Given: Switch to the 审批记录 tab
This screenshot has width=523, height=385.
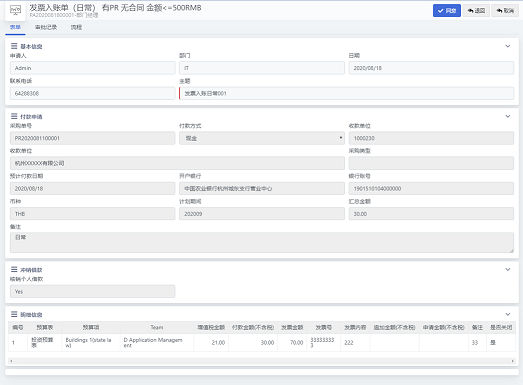Looking at the screenshot, I should pos(46,27).
